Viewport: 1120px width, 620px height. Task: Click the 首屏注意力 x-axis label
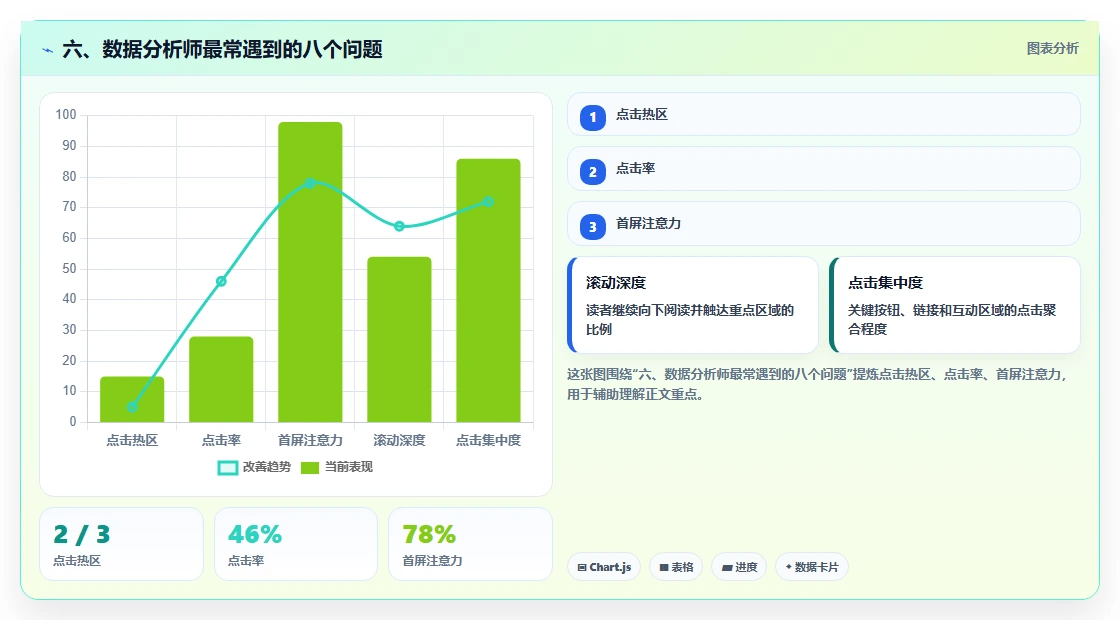click(310, 440)
